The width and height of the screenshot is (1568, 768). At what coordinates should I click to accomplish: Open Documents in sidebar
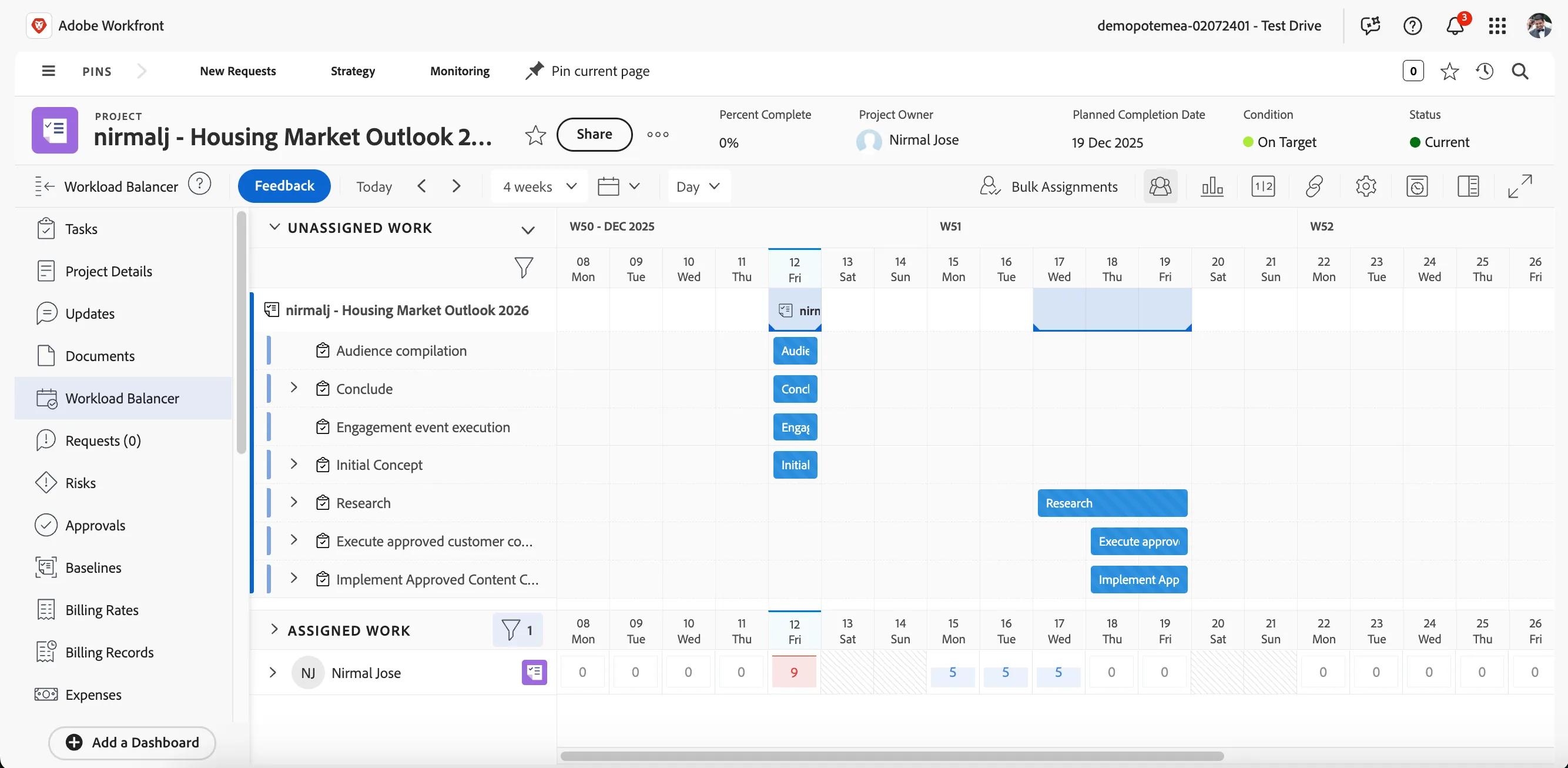[123, 356]
